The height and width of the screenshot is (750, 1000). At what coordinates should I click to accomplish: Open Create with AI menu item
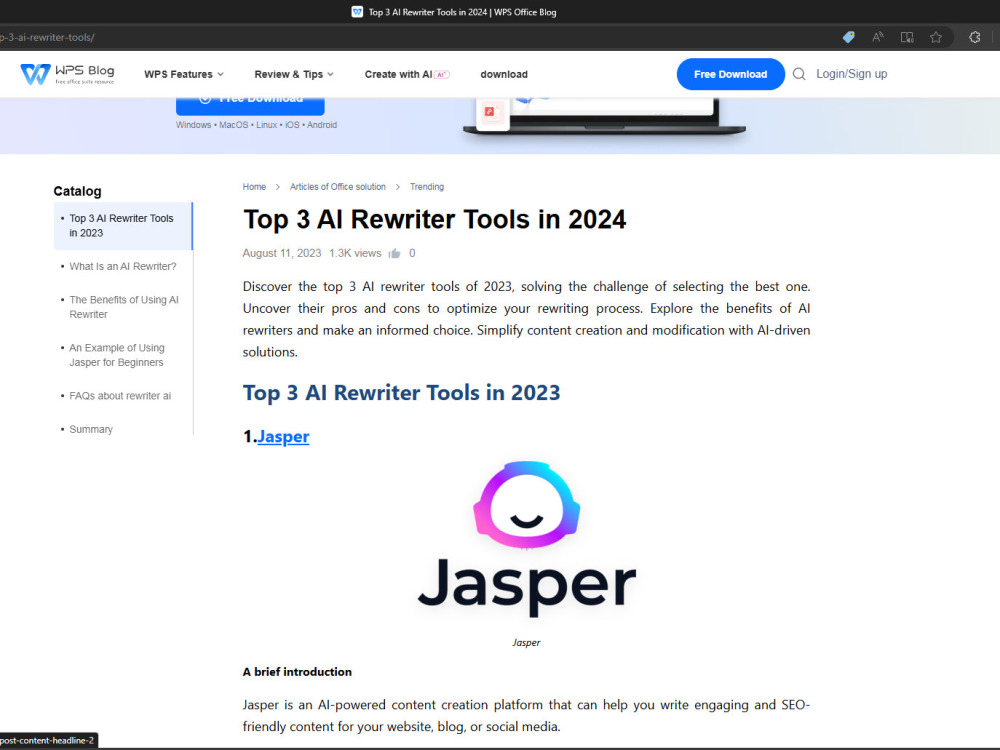click(x=407, y=74)
